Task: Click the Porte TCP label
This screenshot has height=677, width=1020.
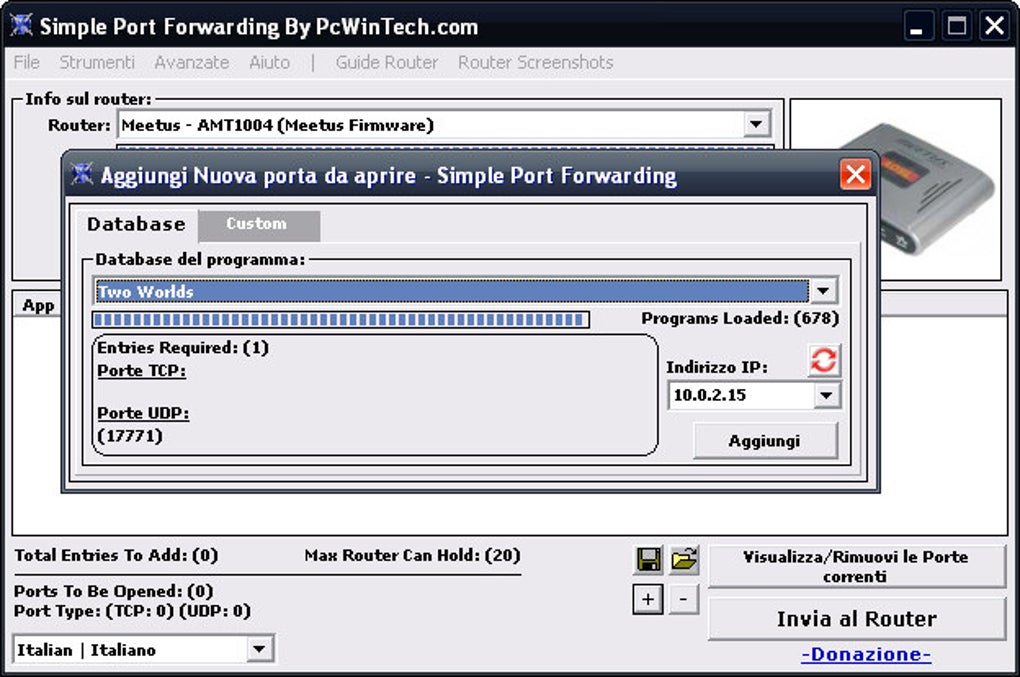Action: point(142,371)
